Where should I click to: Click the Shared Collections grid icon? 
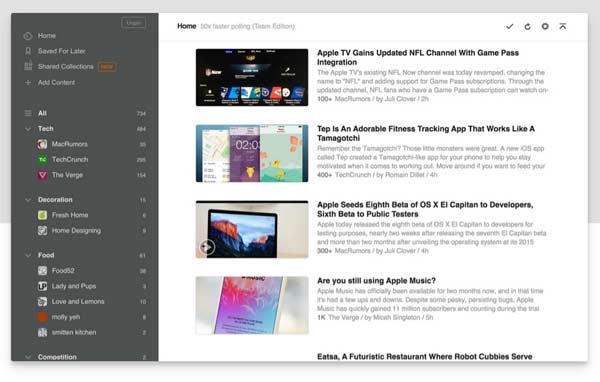[x=28, y=66]
